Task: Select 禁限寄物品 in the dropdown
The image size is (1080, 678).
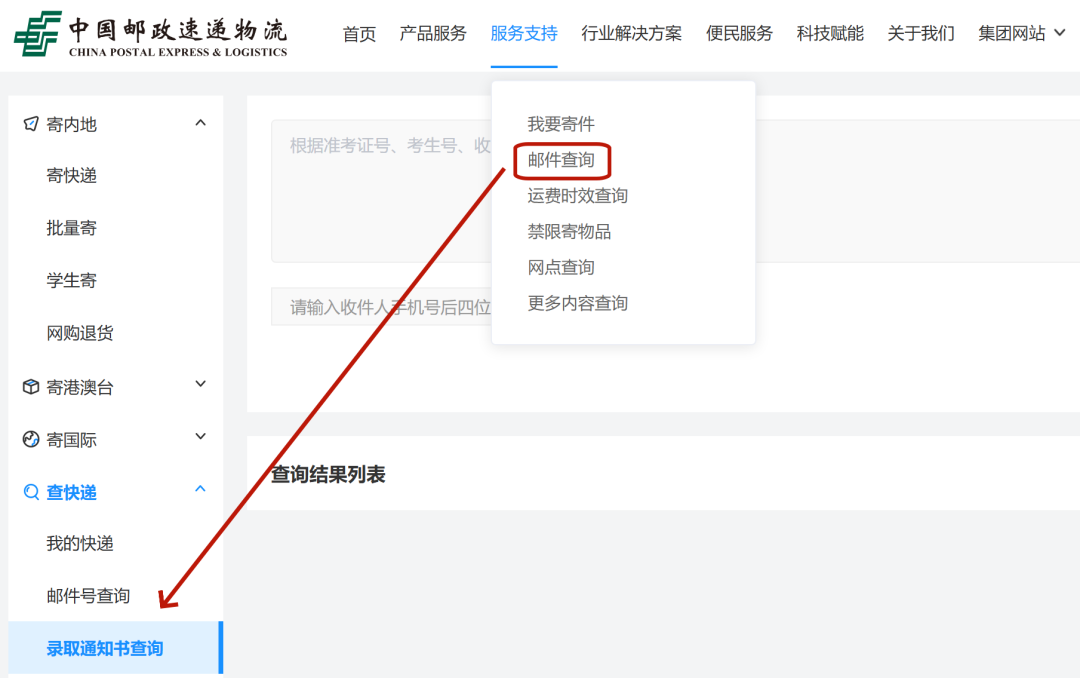Action: click(570, 232)
